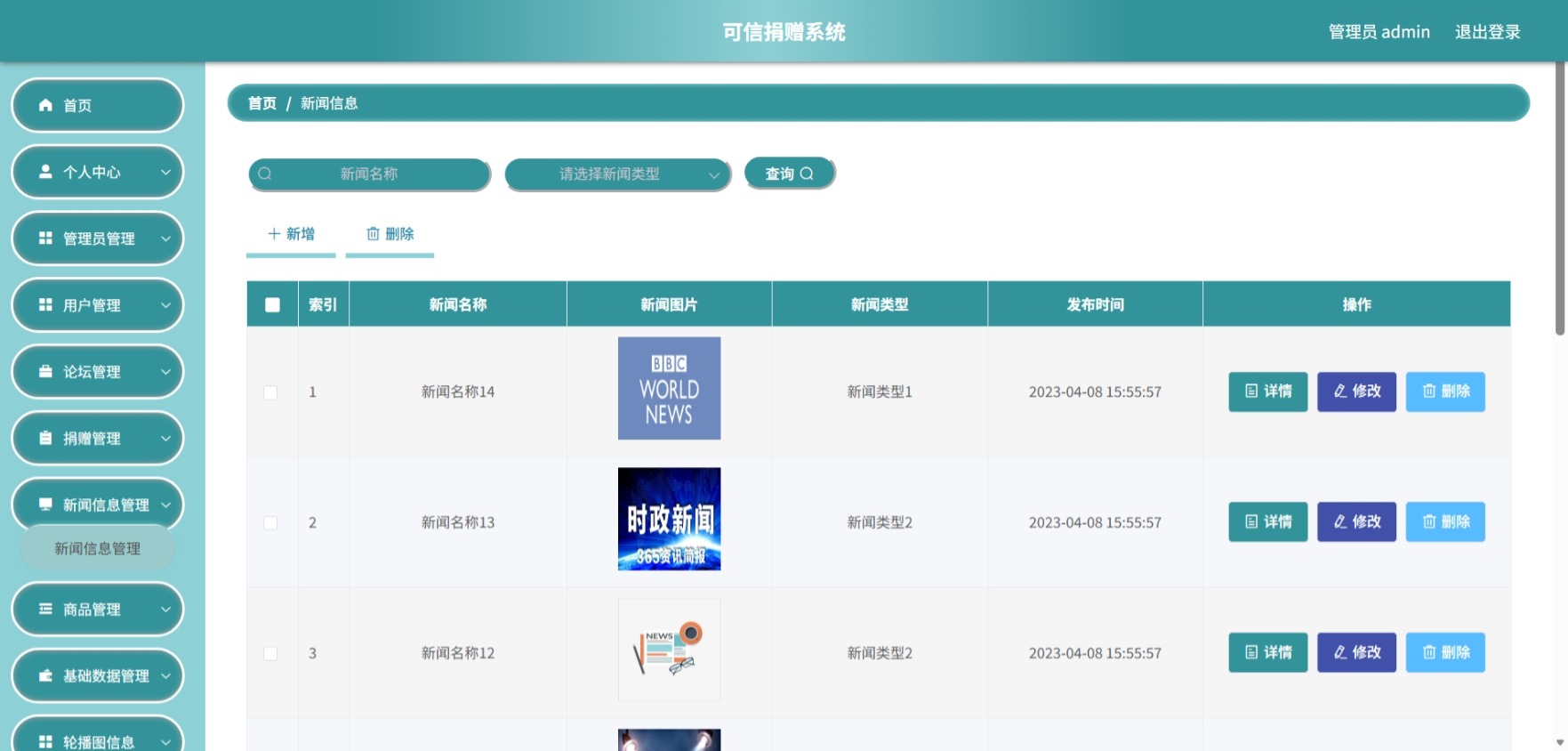This screenshot has width=1568, height=751.
Task: Click the 管理员 admin label
Action: 1379,32
